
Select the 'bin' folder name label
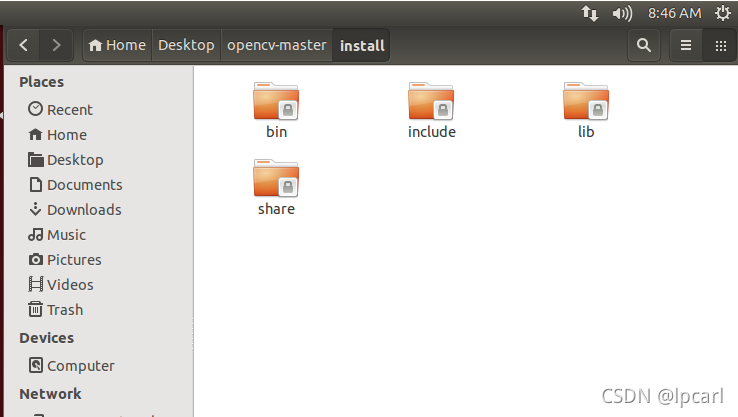pyautogui.click(x=276, y=132)
